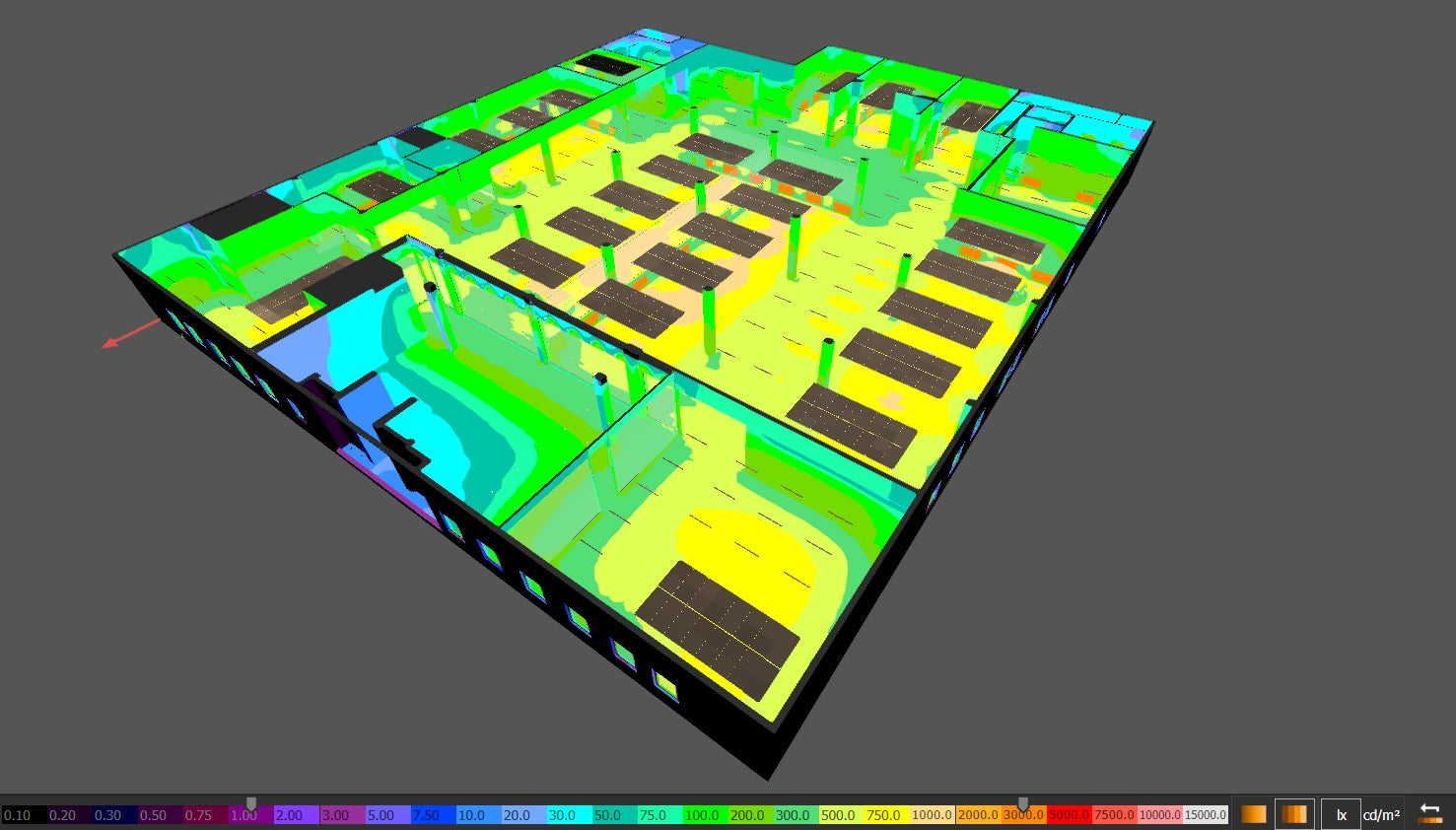1456x830 pixels.
Task: Click the 2000.0 orange color swatch
Action: click(x=978, y=816)
